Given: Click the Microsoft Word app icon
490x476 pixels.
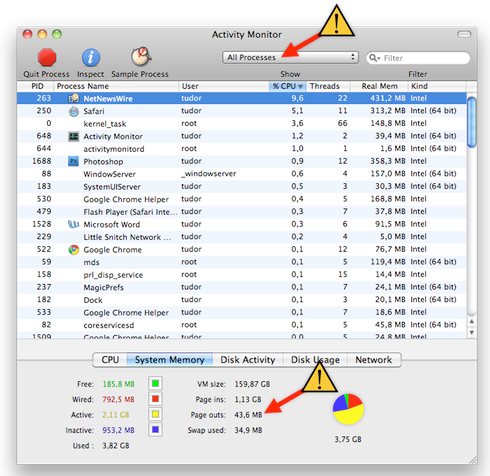Looking at the screenshot, I should click(73, 224).
